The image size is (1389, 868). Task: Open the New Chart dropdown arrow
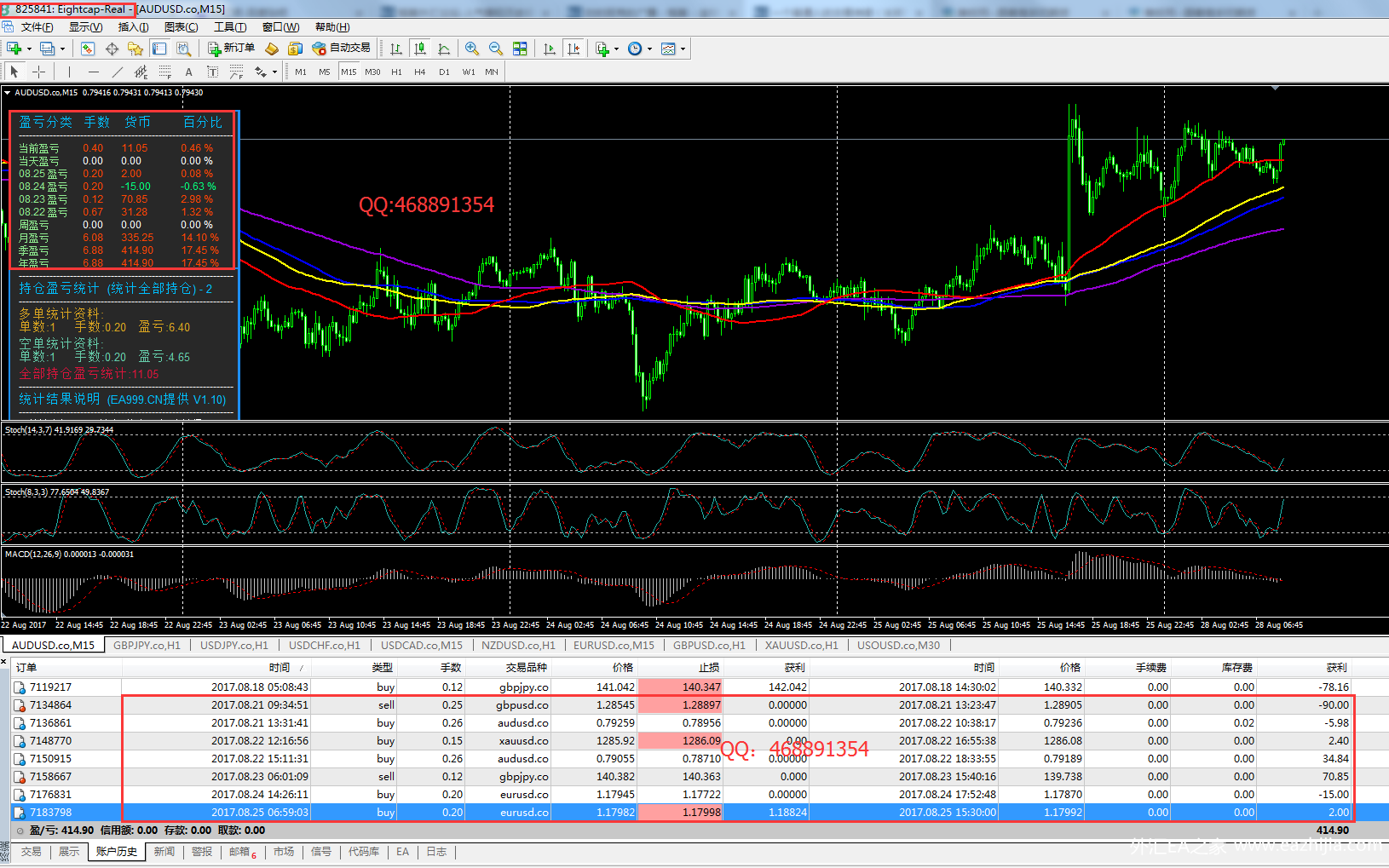tap(29, 49)
